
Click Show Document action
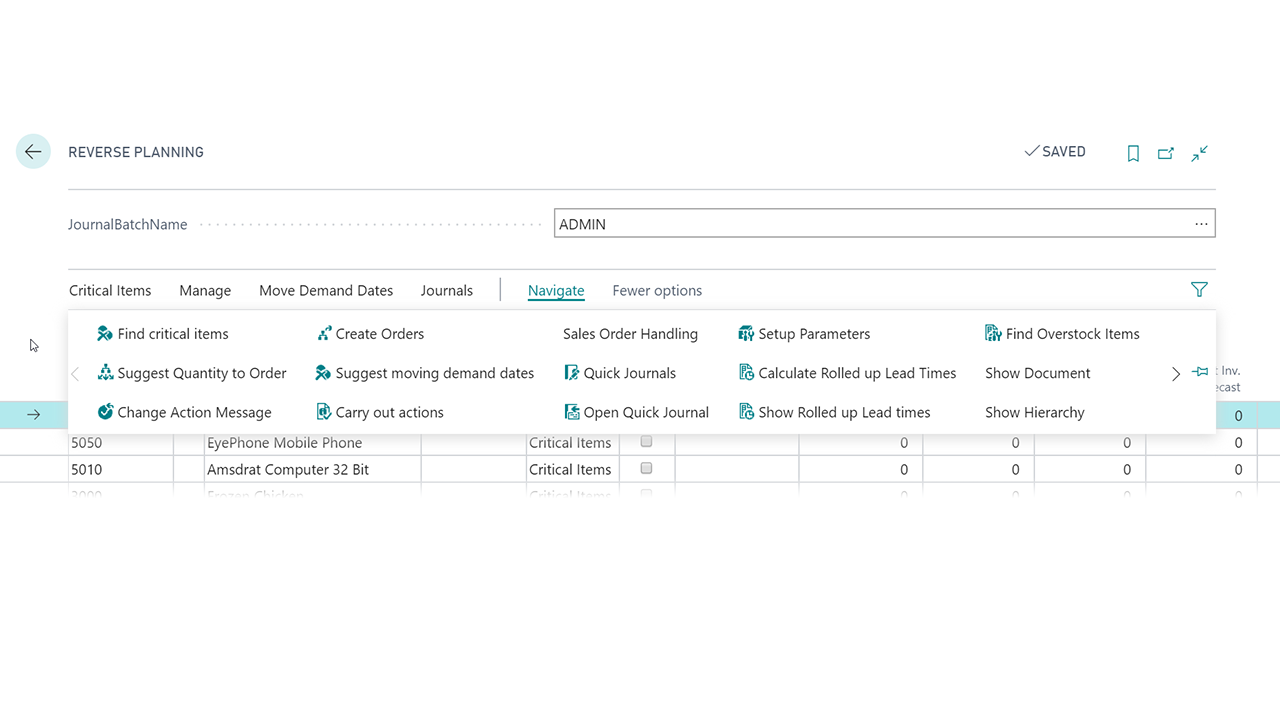[x=1037, y=373]
